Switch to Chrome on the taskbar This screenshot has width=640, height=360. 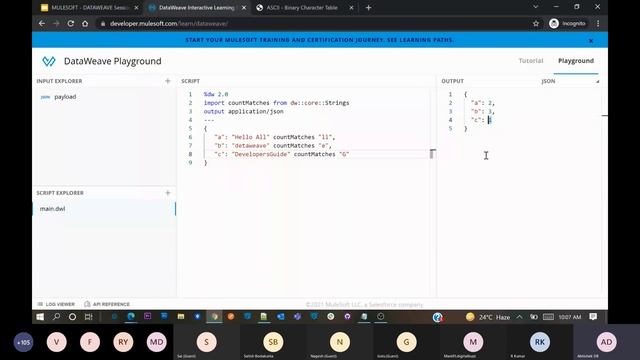pos(214,316)
